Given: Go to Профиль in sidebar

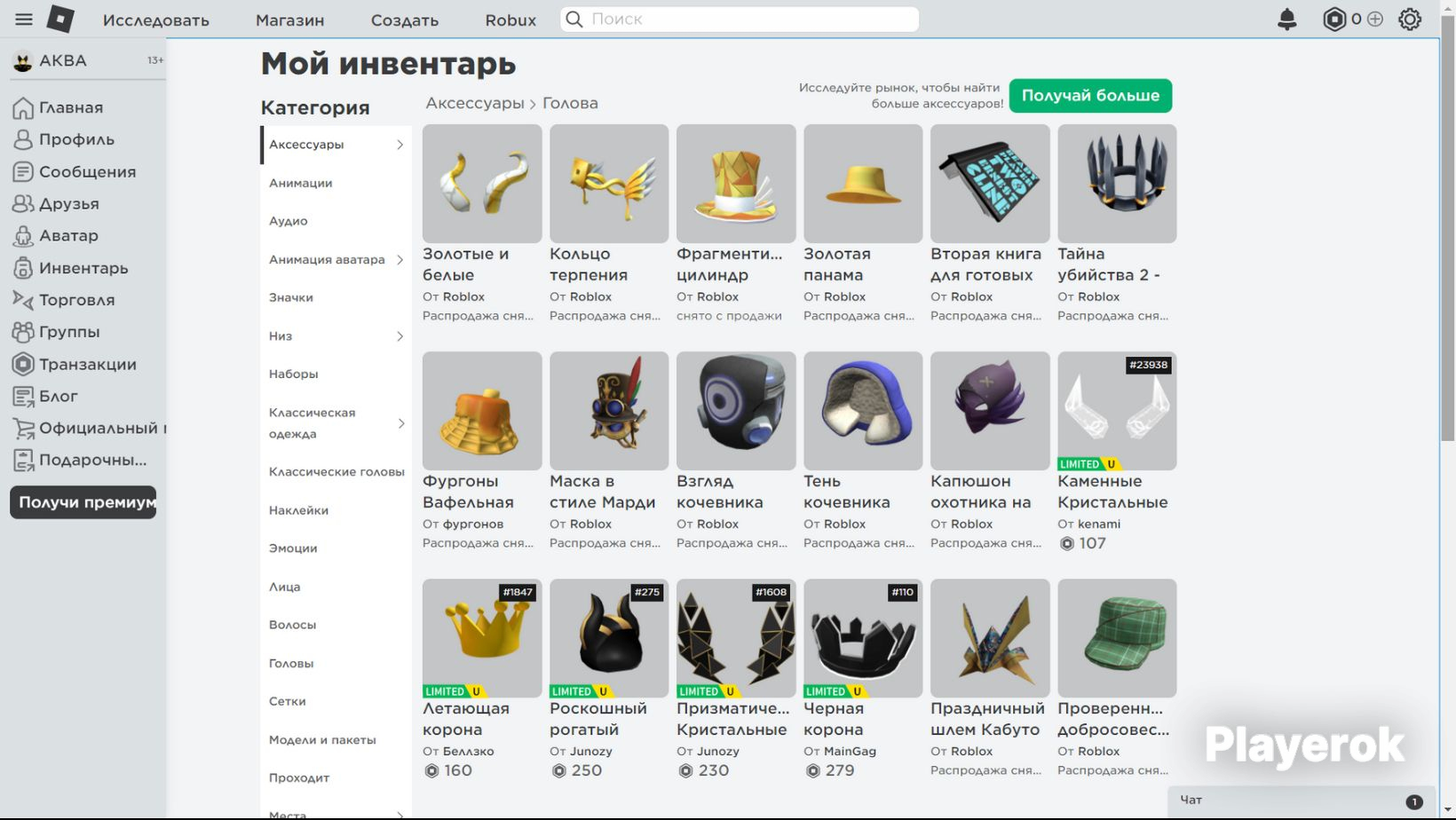Looking at the screenshot, I should click(x=63, y=139).
